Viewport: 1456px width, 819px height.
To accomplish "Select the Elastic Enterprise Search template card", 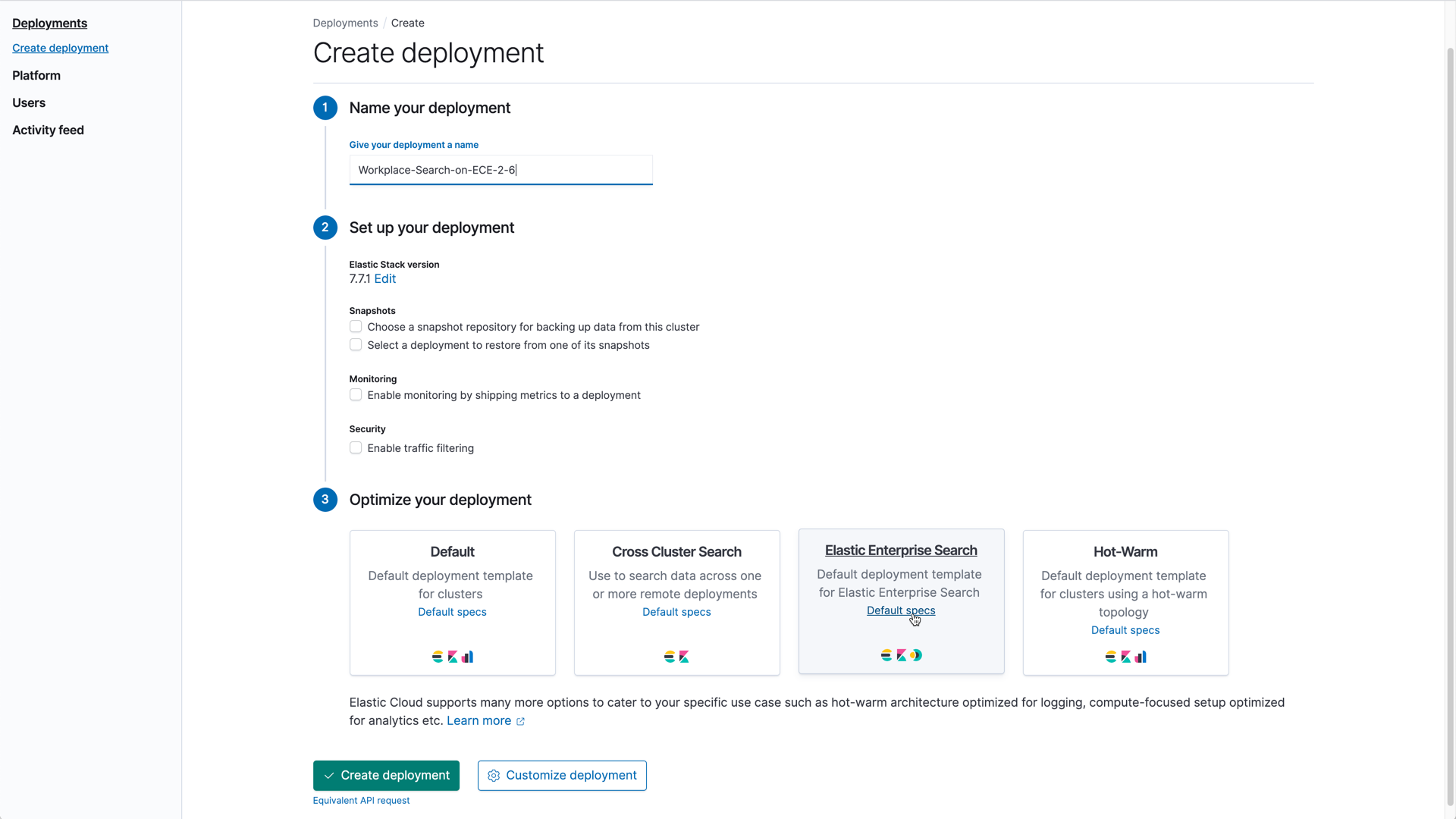I will (901, 601).
